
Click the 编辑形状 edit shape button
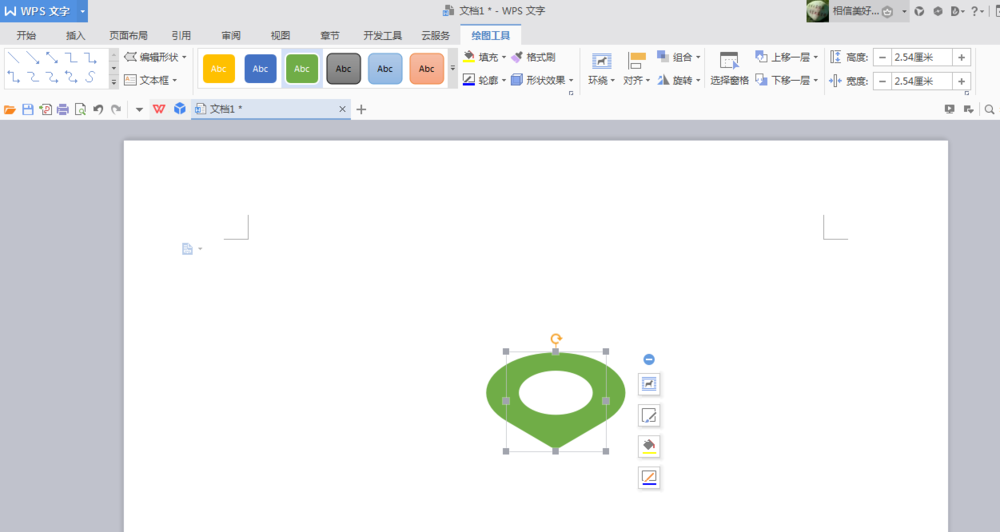point(155,57)
